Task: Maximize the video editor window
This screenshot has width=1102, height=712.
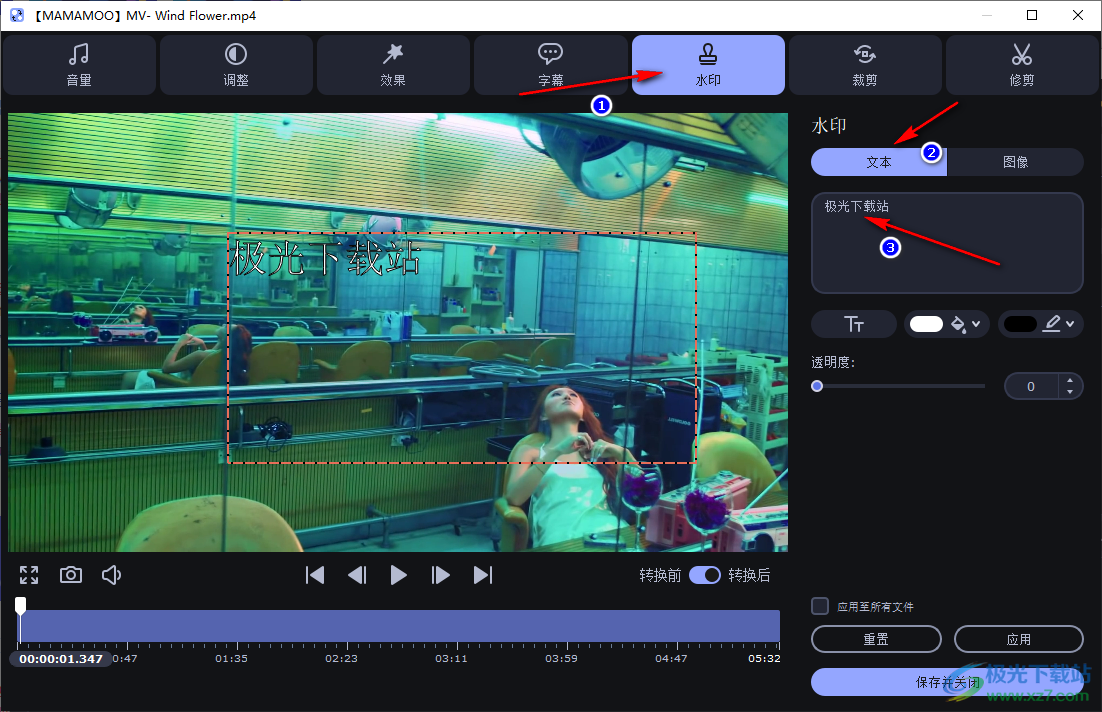Action: pos(1032,15)
